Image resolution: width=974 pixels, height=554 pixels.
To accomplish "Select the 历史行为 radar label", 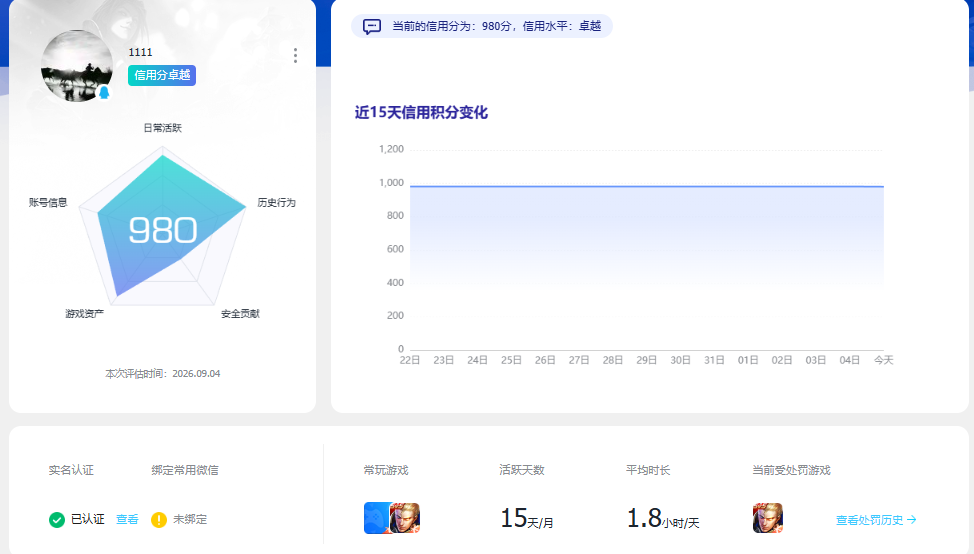I will tap(276, 202).
